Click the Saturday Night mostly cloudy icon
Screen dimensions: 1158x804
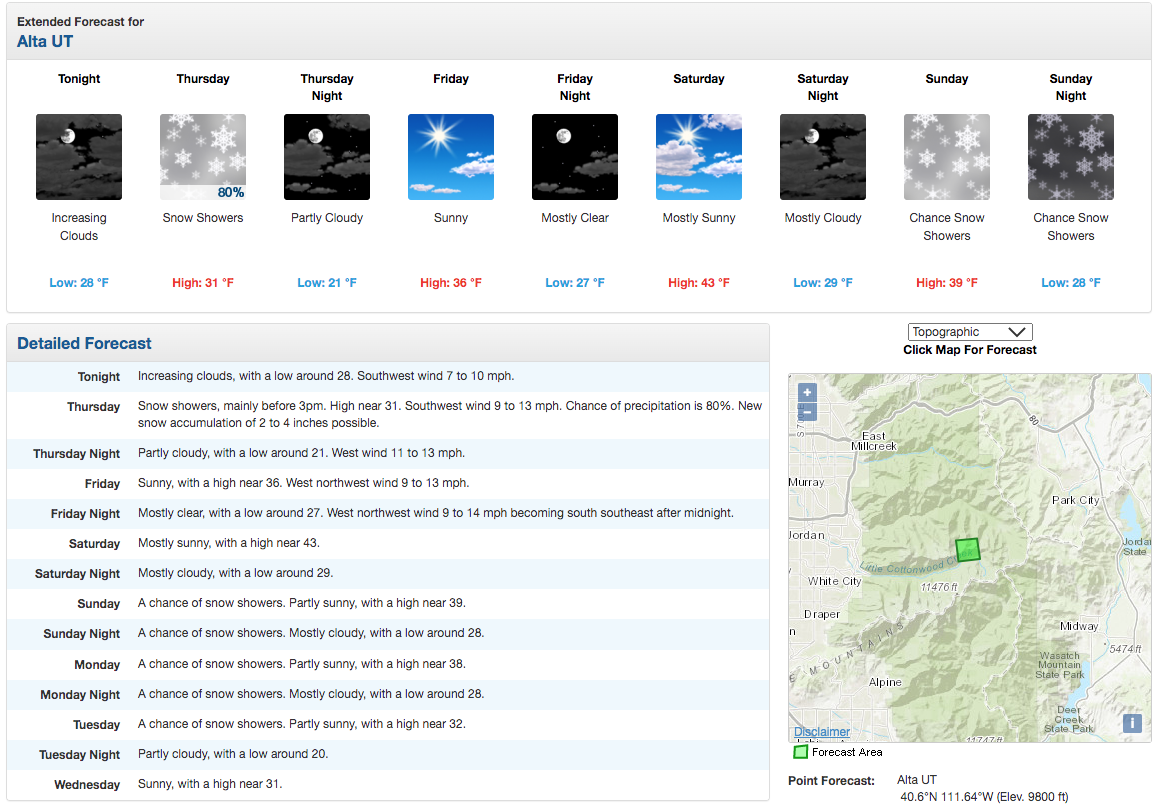(823, 157)
